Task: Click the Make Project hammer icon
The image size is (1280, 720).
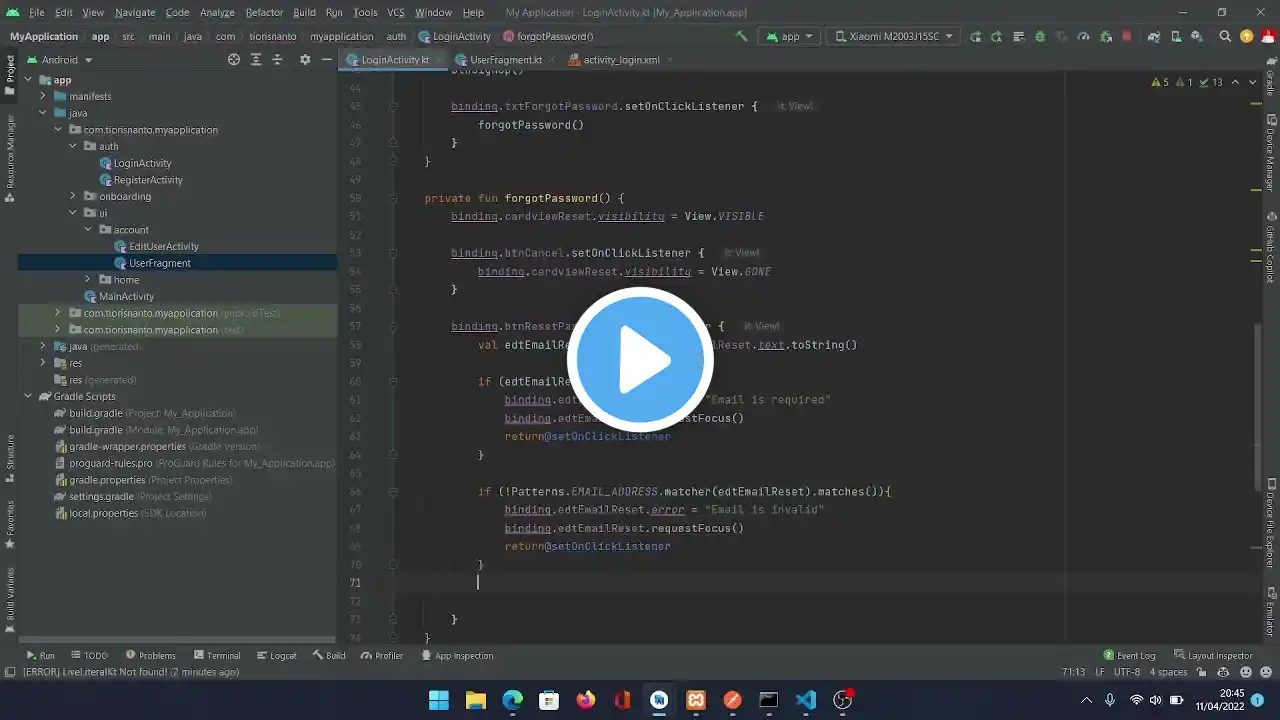Action: (741, 36)
